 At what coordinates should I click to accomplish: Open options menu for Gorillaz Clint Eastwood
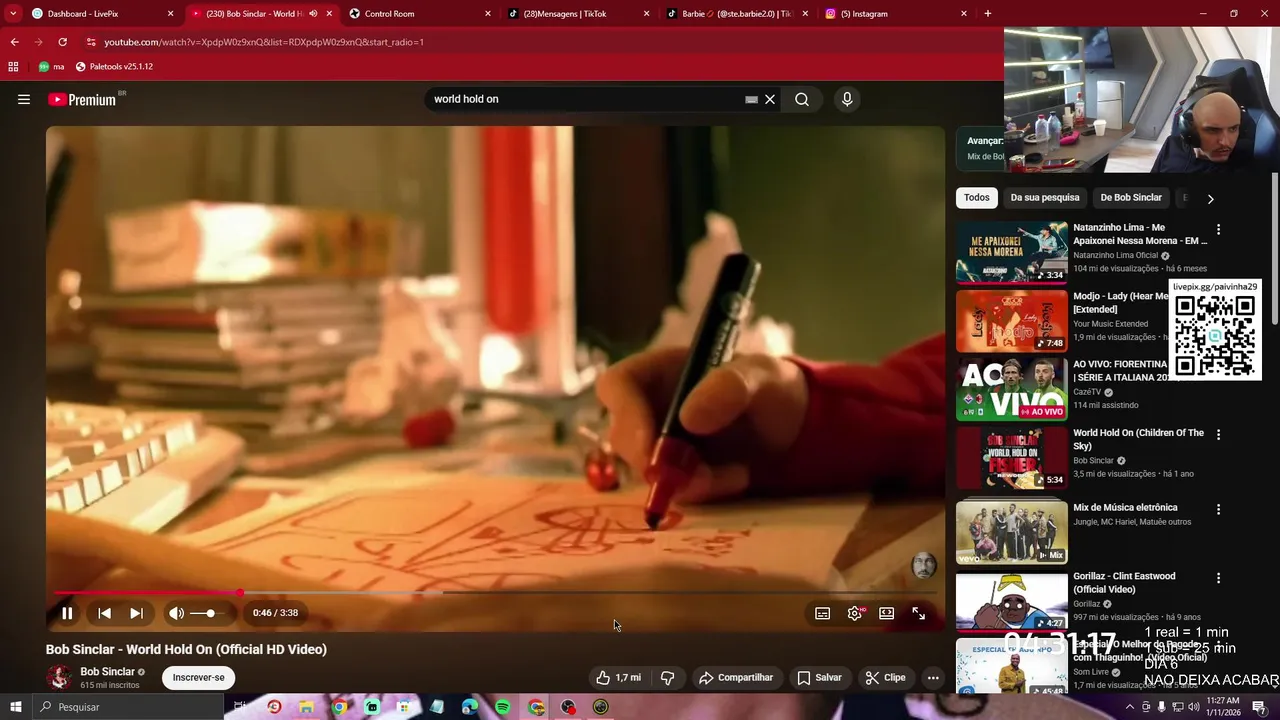click(1218, 578)
